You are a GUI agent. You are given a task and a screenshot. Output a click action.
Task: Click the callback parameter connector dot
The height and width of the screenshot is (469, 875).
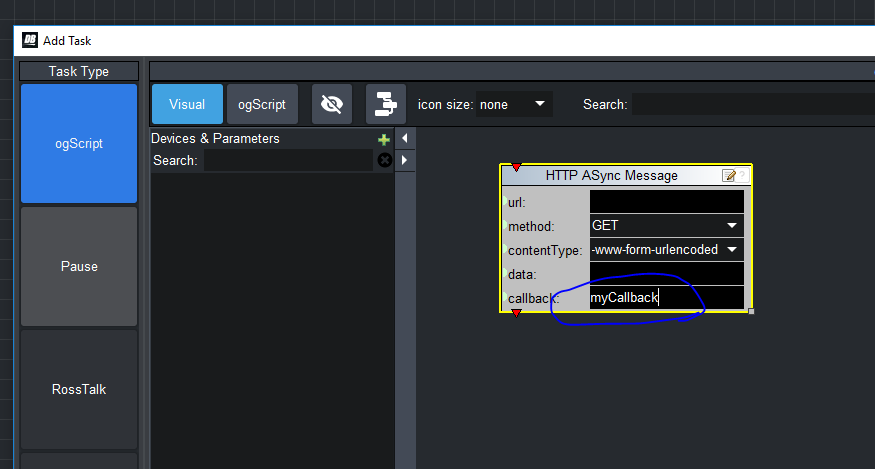click(x=504, y=296)
